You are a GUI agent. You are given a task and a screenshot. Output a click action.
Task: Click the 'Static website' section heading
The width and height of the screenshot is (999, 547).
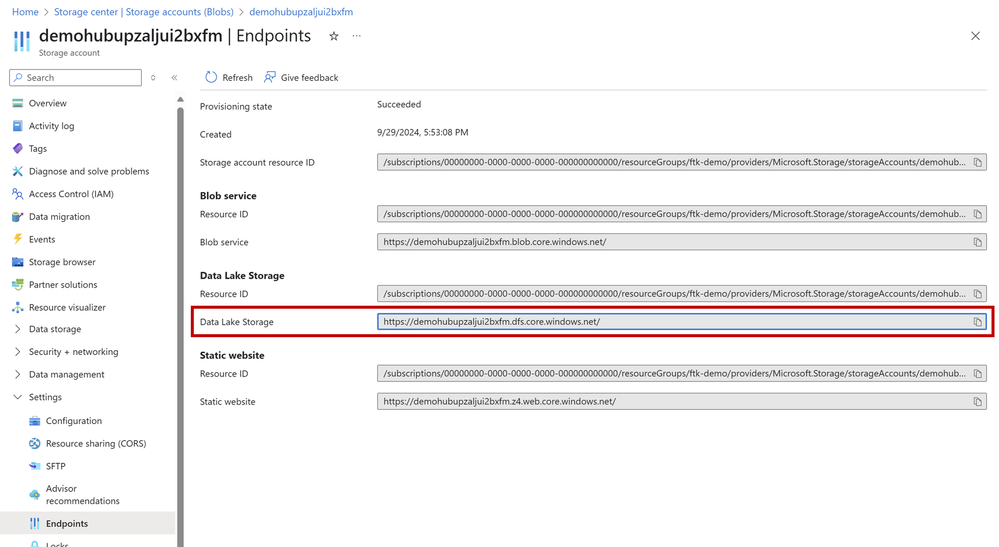click(232, 355)
